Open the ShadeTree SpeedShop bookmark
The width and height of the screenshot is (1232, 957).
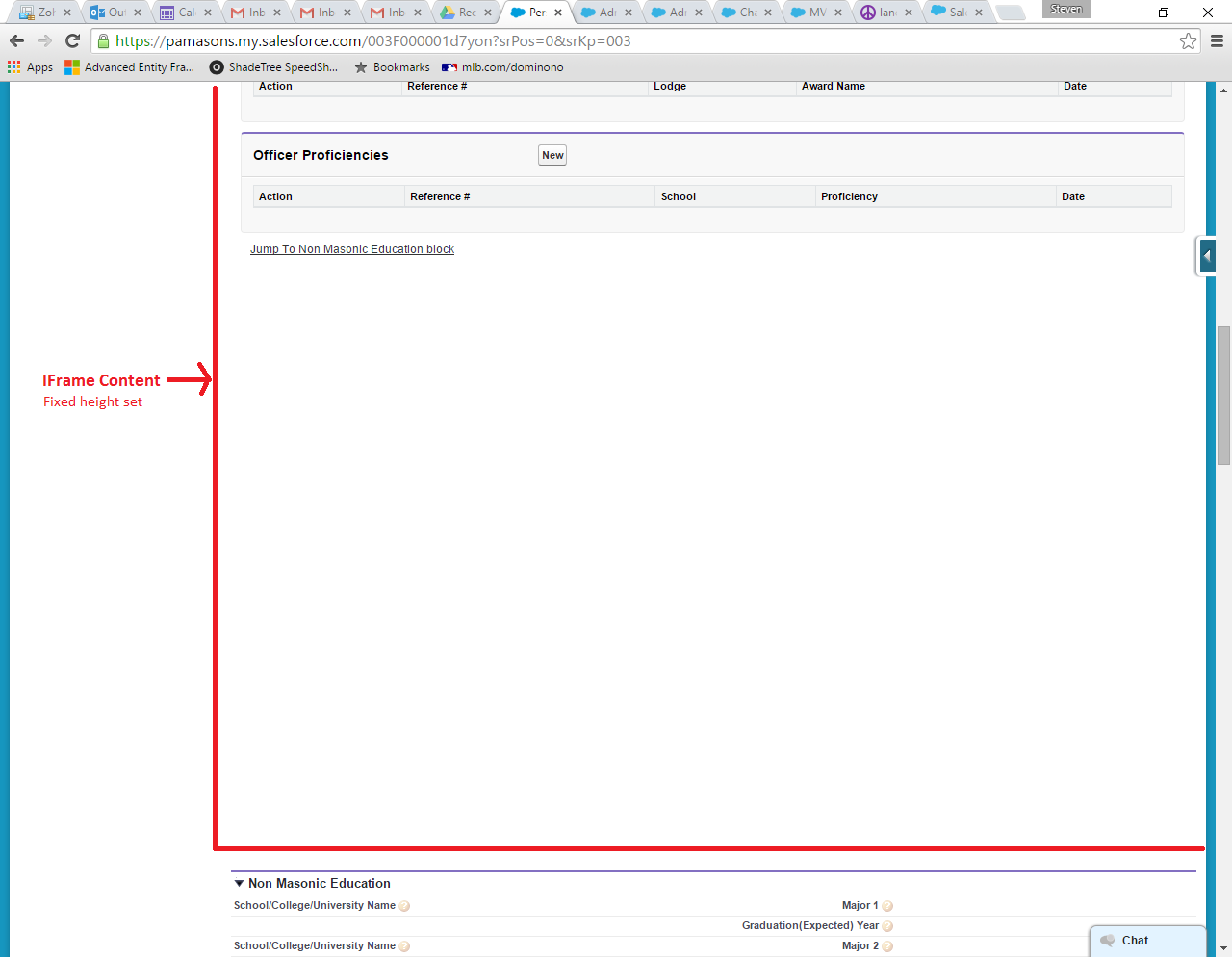(x=273, y=66)
